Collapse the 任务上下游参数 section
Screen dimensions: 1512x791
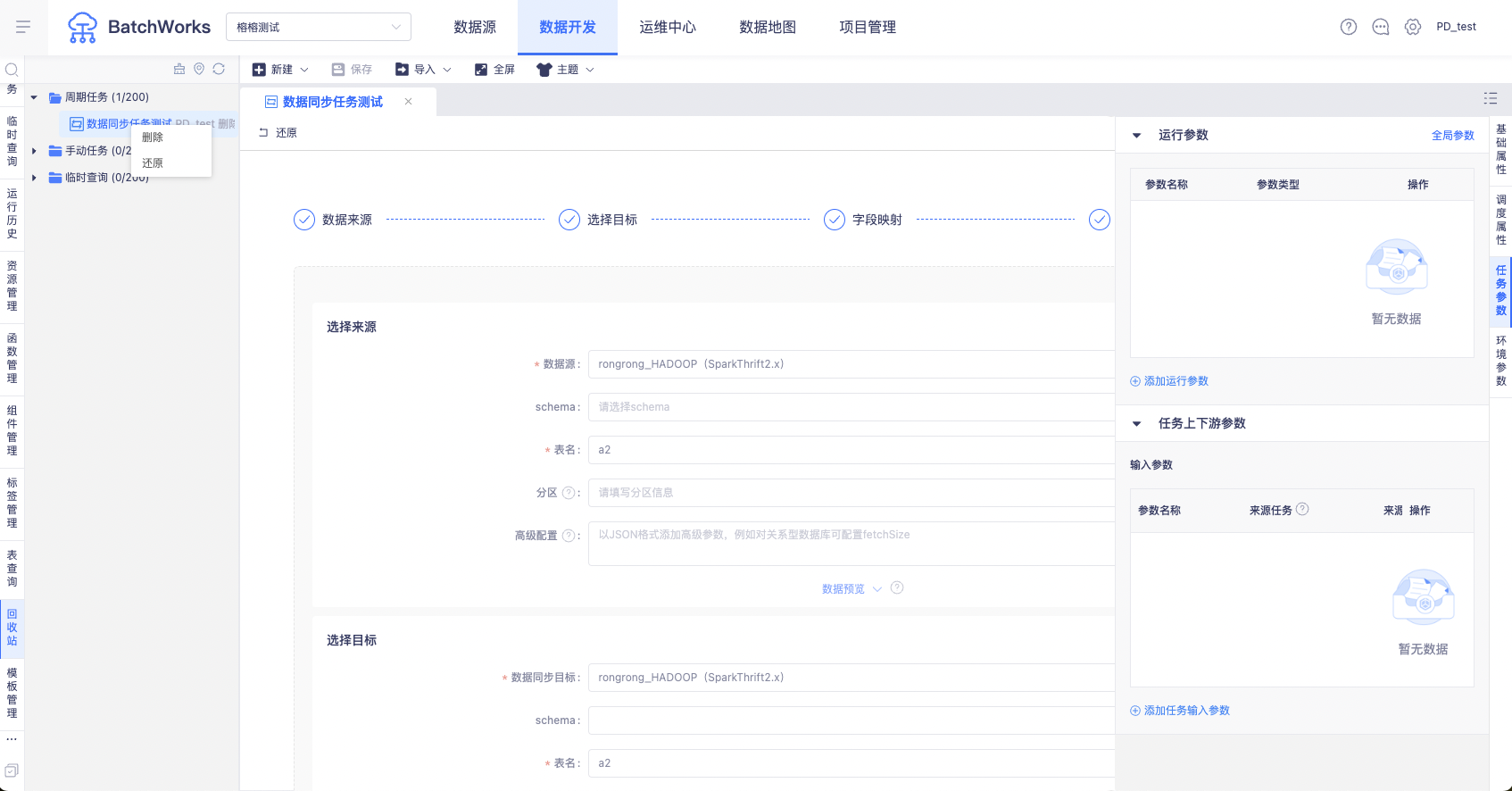(1137, 424)
